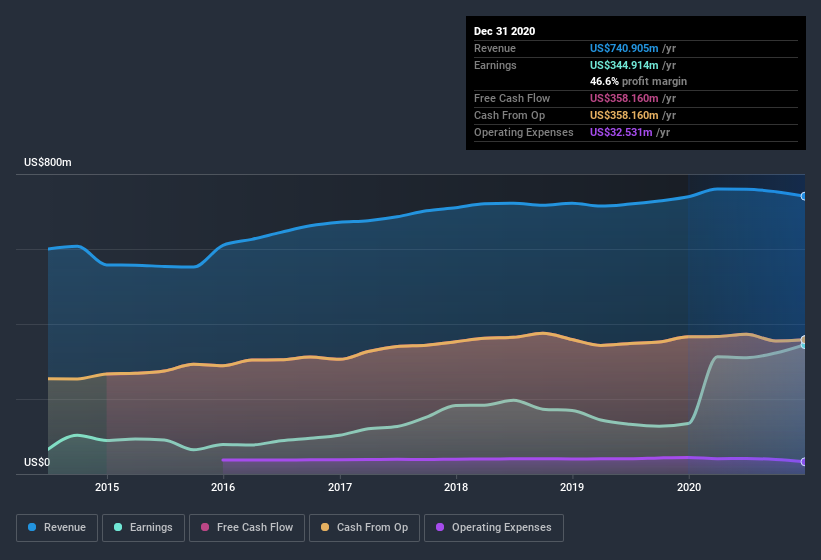Click the Operating Expenses purple endpoint marker
Screen dimensions: 821x560
point(804,462)
